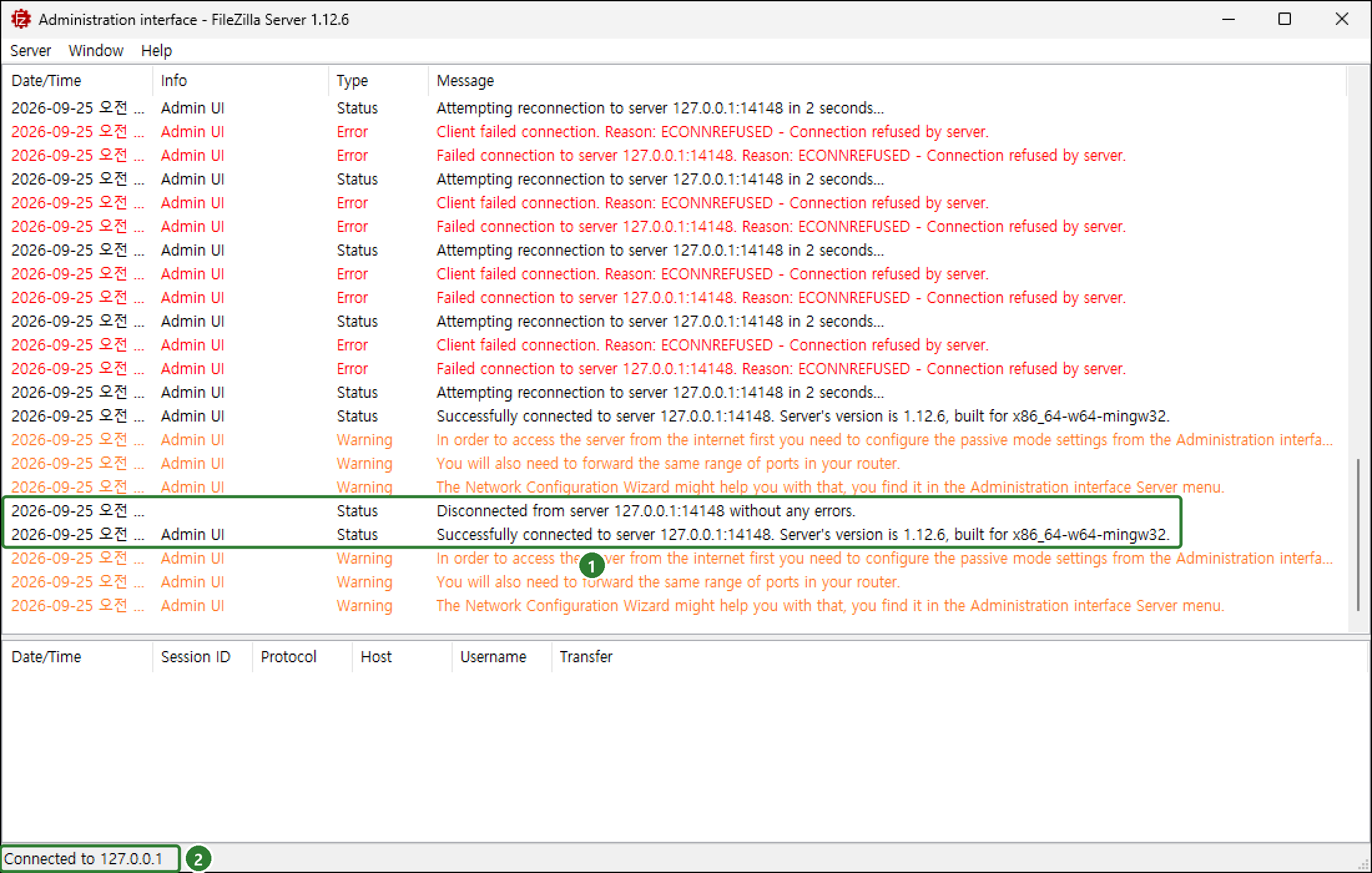Click the Date/Time header in log panel
This screenshot has height=873, width=1372.
[77, 80]
